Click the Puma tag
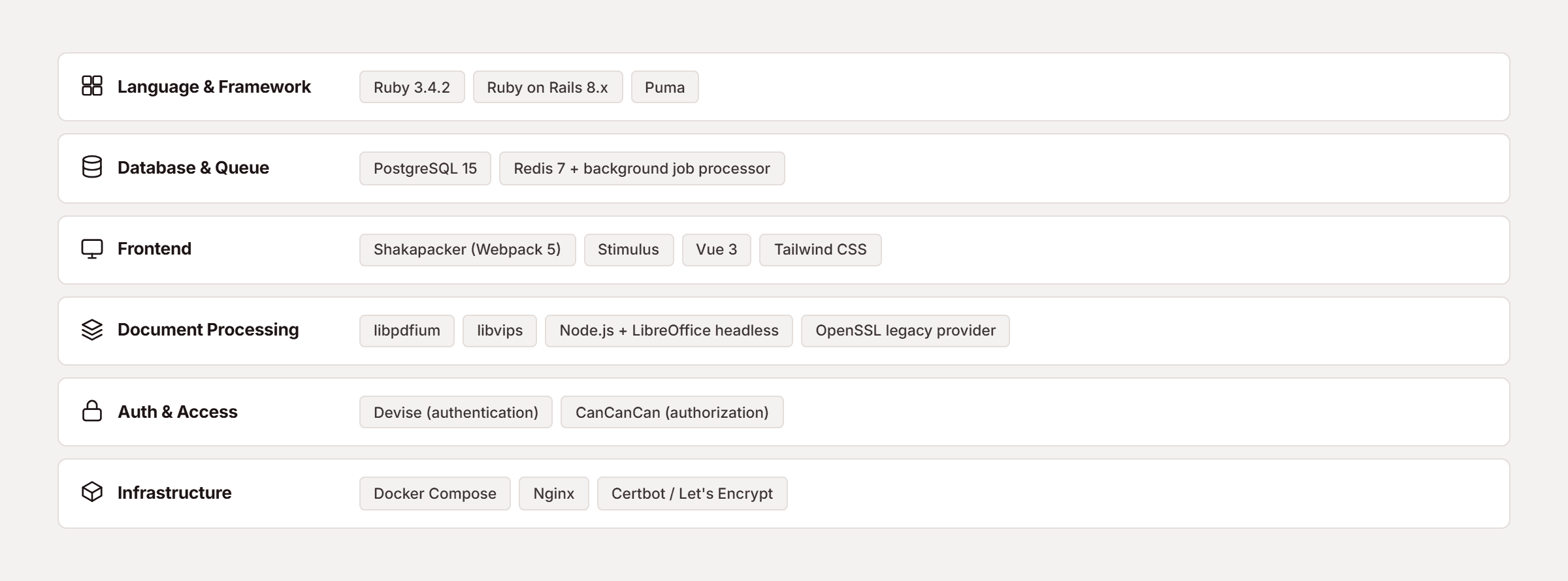This screenshot has width=1568, height=581. (x=665, y=87)
